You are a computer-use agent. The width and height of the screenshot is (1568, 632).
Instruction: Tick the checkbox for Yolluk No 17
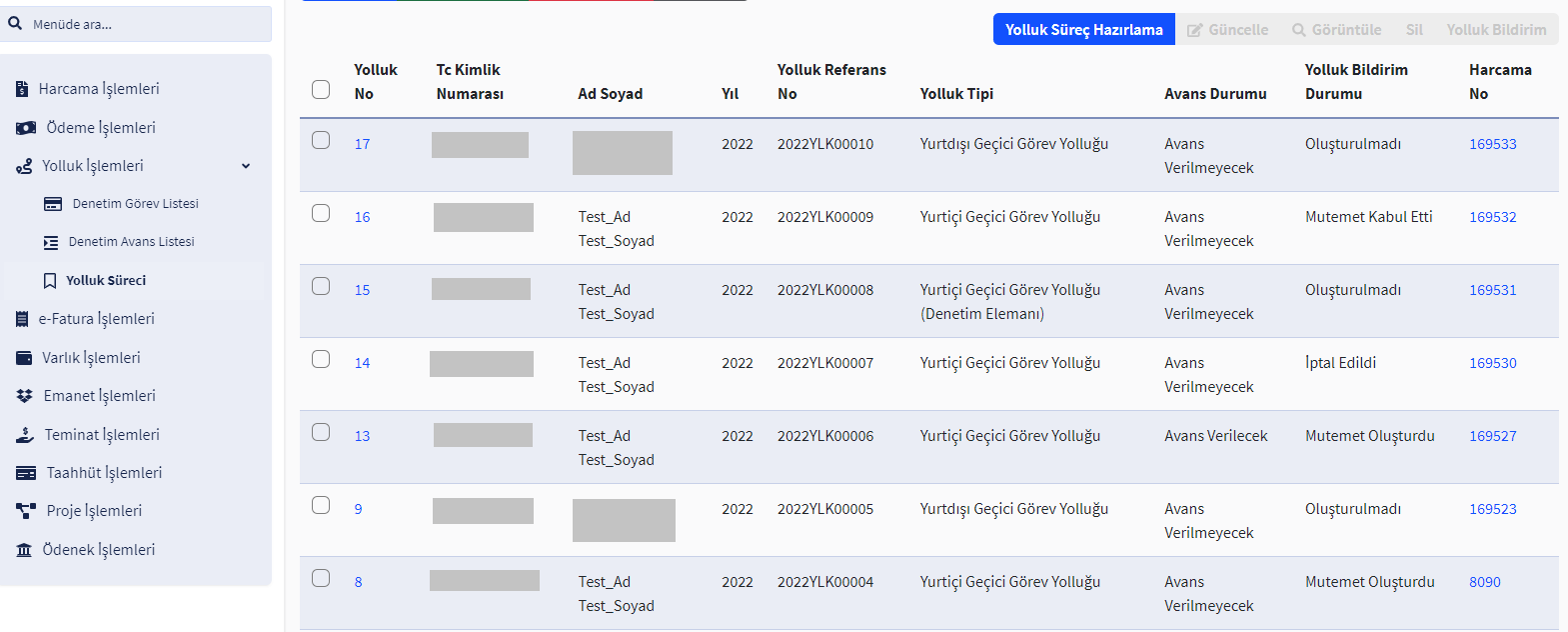(321, 140)
